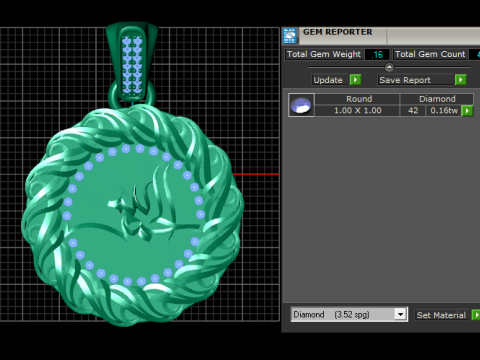Click the green arrow next to Update

click(355, 80)
